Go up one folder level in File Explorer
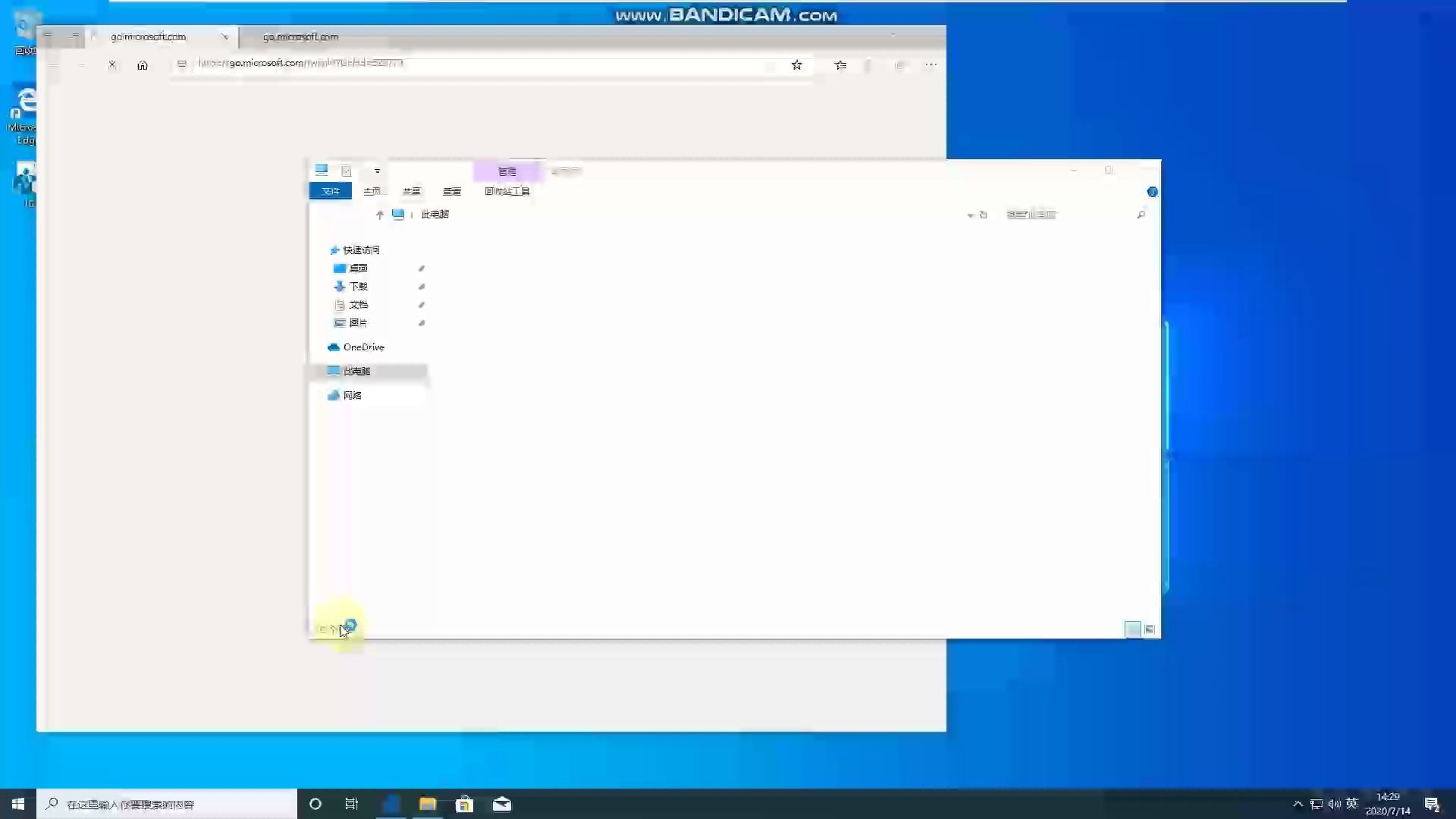1456x819 pixels. tap(380, 215)
